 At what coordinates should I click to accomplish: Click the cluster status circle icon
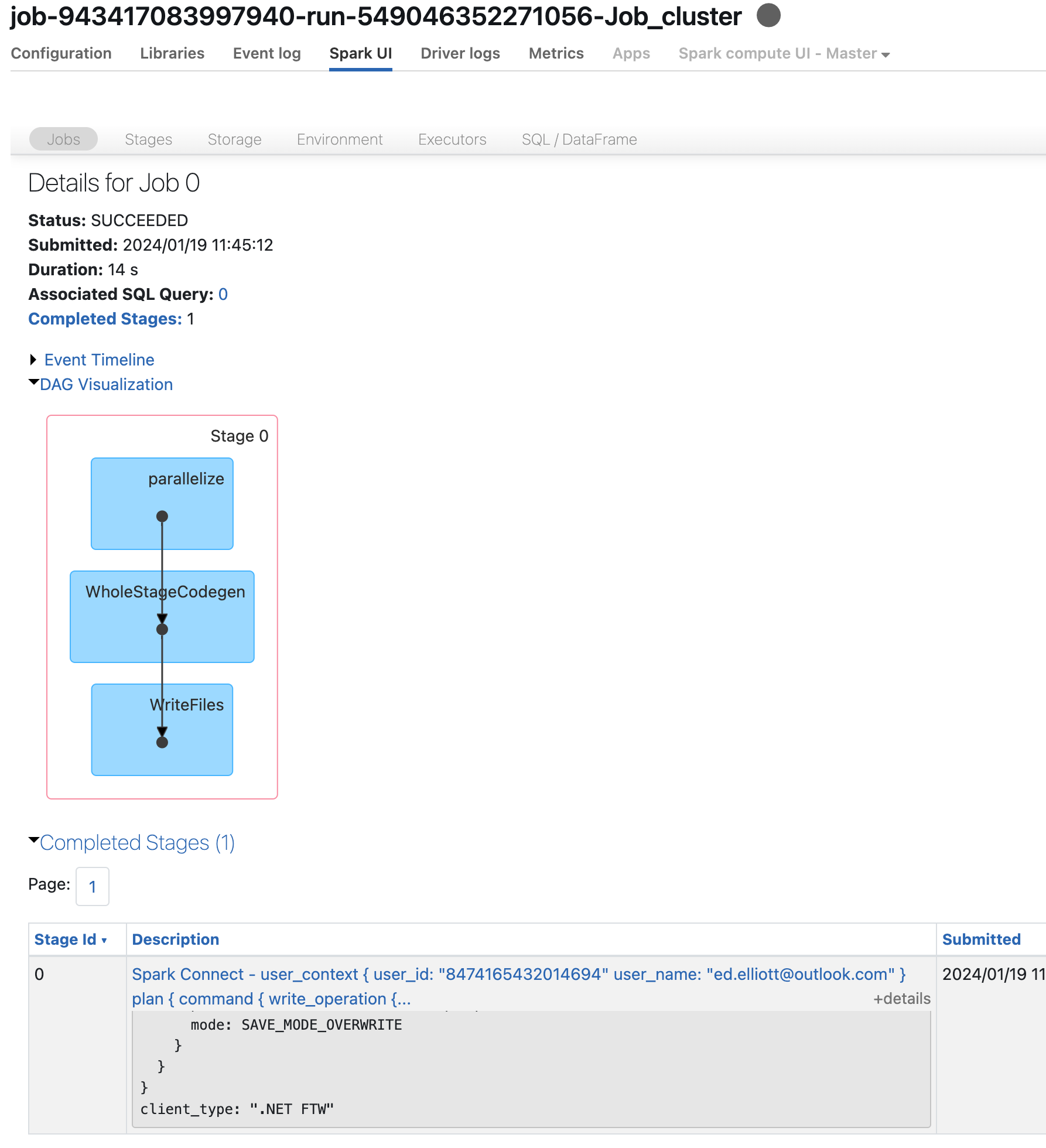click(x=768, y=16)
